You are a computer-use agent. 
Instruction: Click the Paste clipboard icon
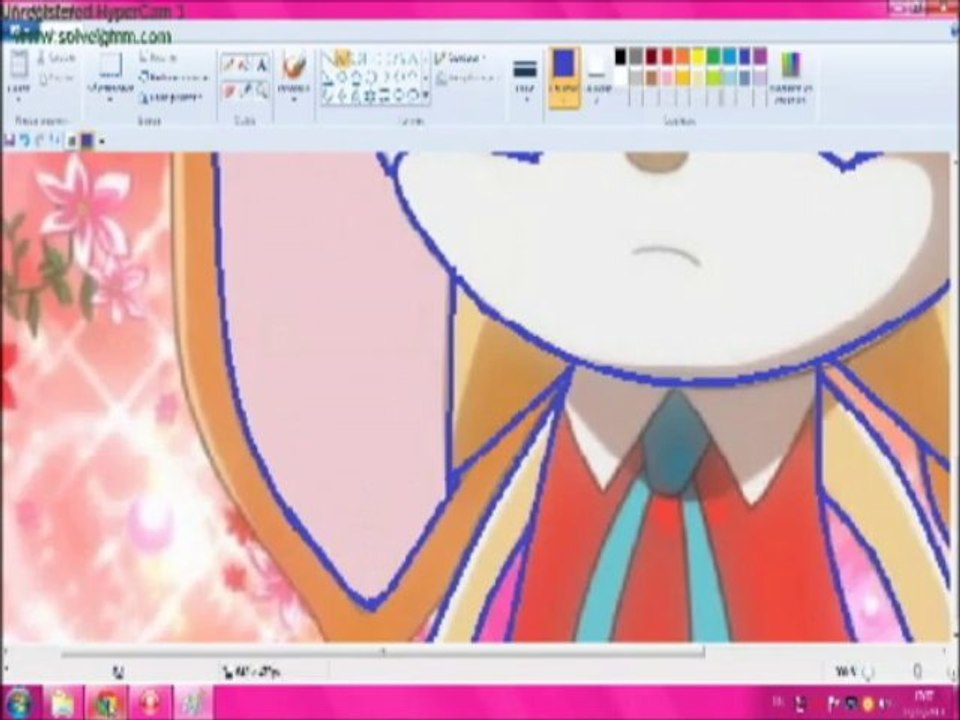pos(19,65)
